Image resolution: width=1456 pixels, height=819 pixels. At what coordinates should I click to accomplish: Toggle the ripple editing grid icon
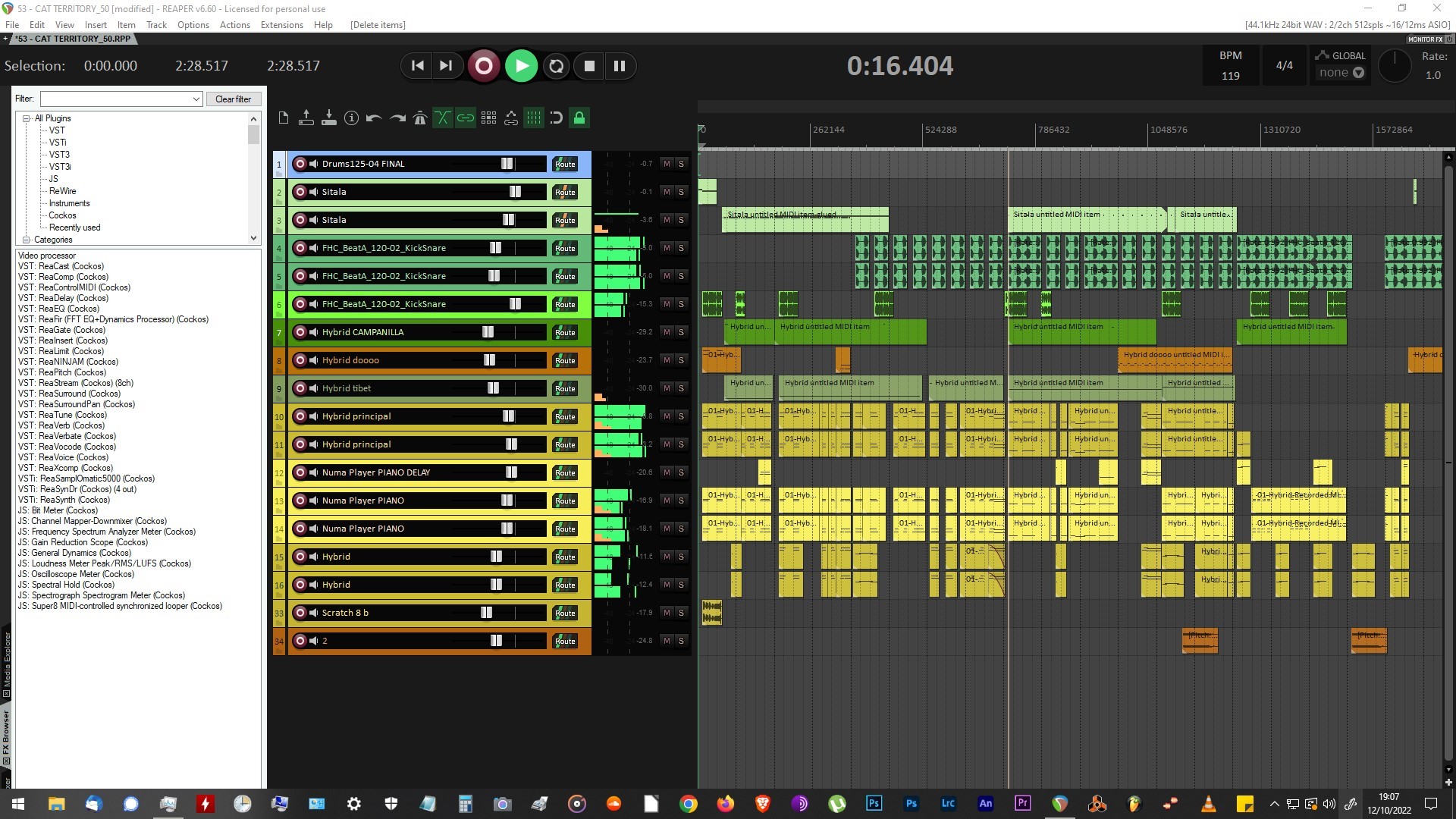coord(488,118)
